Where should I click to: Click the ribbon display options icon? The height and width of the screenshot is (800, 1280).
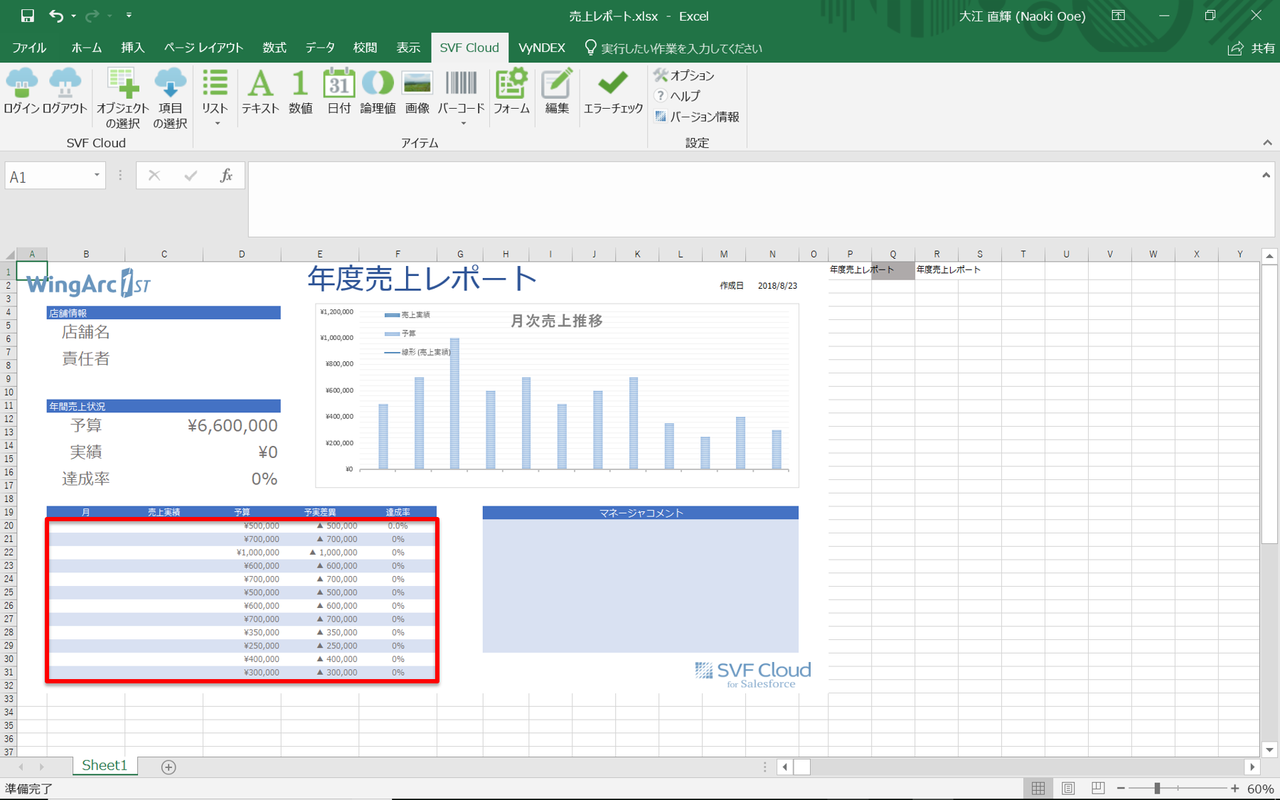(x=1117, y=16)
